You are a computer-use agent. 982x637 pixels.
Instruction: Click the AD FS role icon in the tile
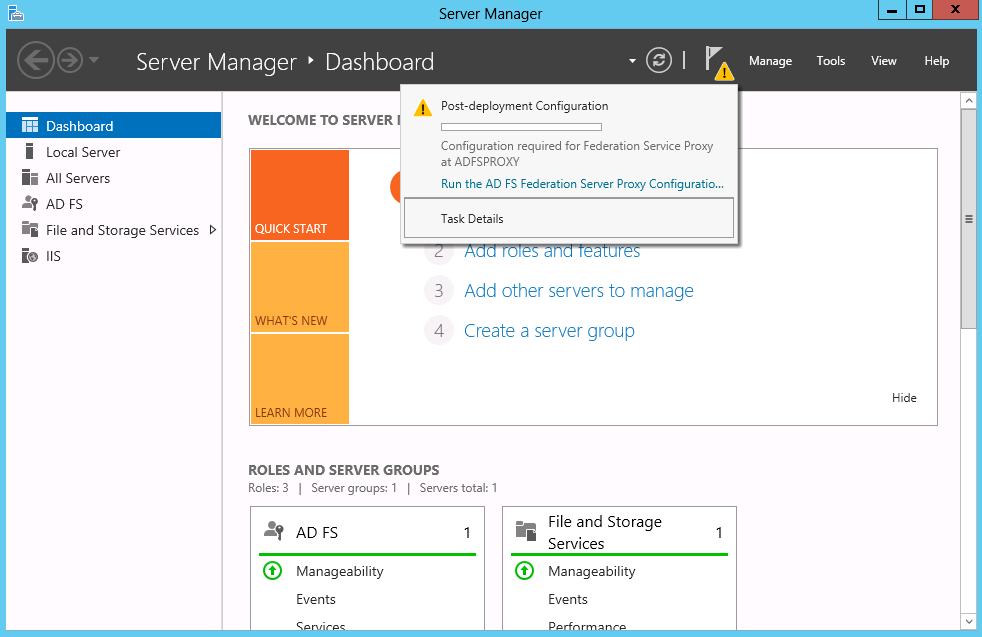coord(274,531)
